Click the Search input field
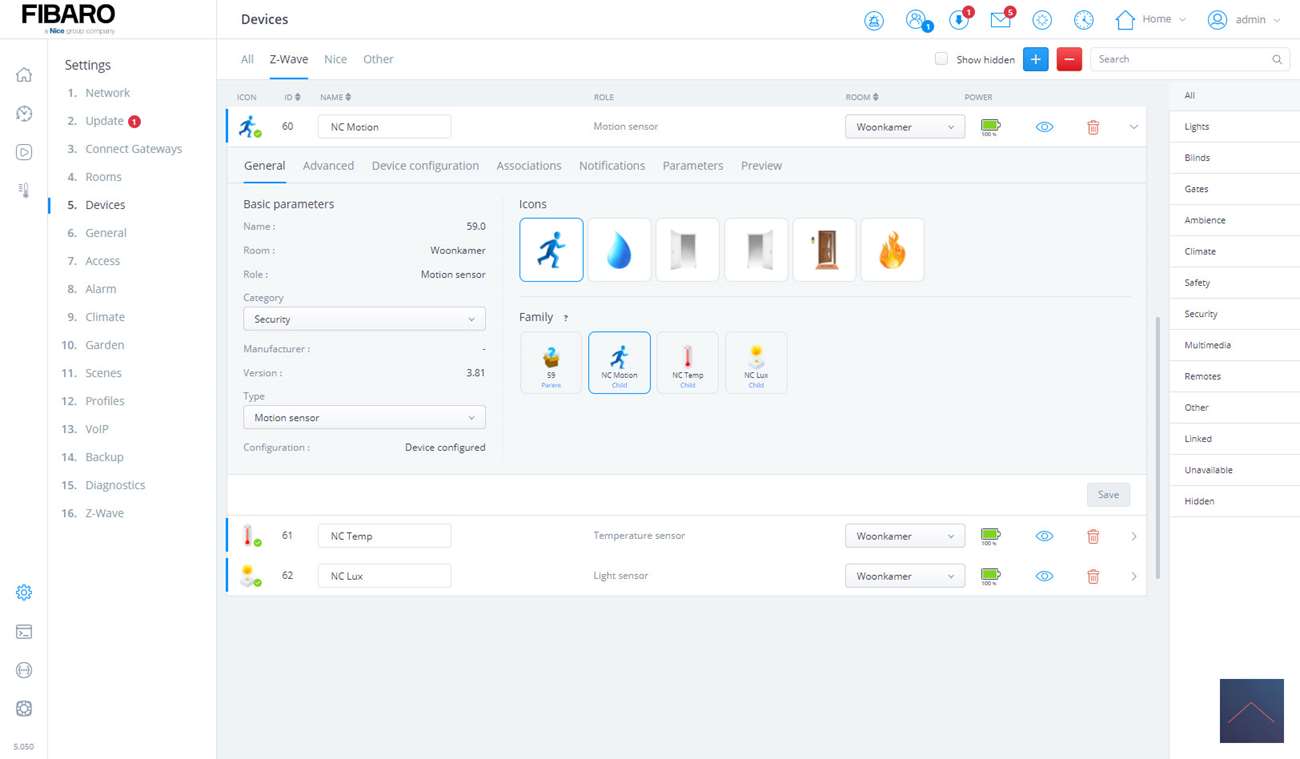 point(1180,60)
